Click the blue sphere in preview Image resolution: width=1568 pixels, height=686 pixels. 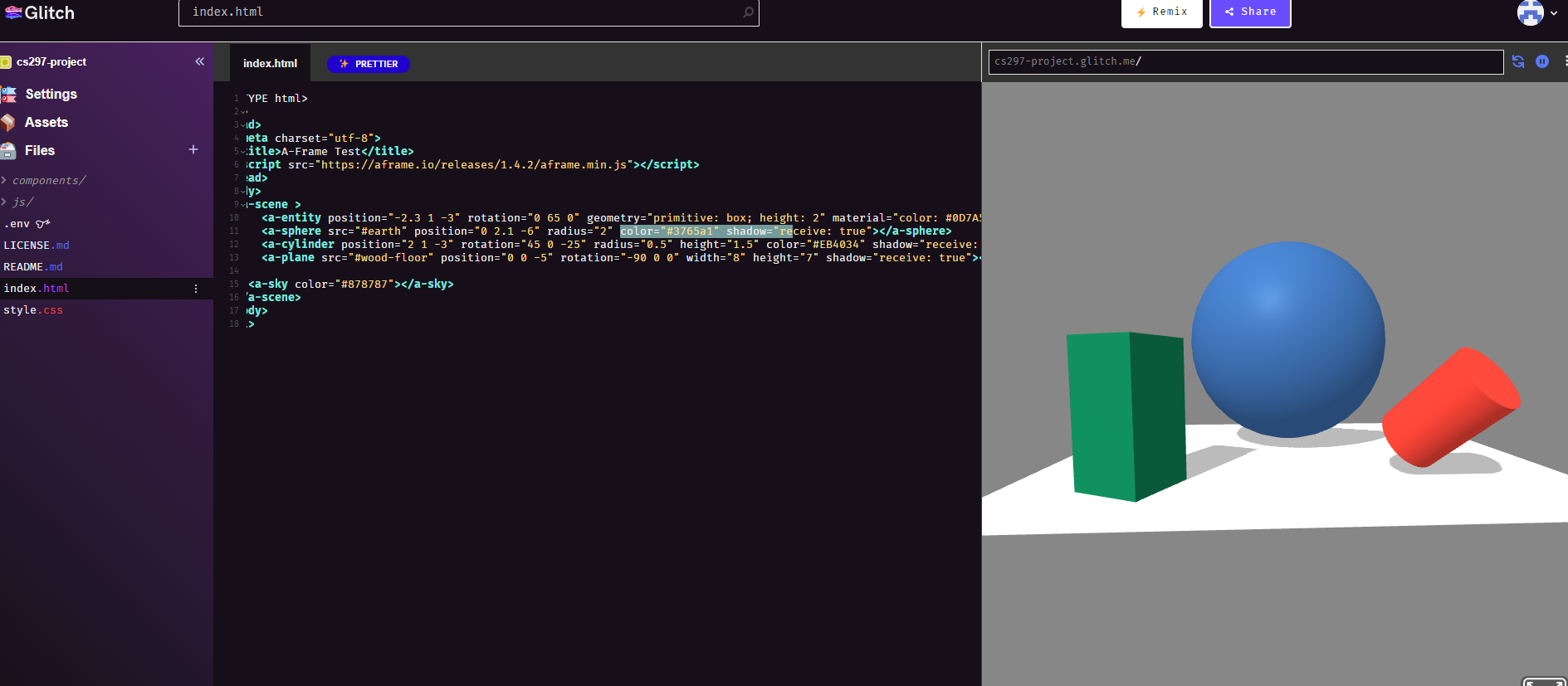1287,339
